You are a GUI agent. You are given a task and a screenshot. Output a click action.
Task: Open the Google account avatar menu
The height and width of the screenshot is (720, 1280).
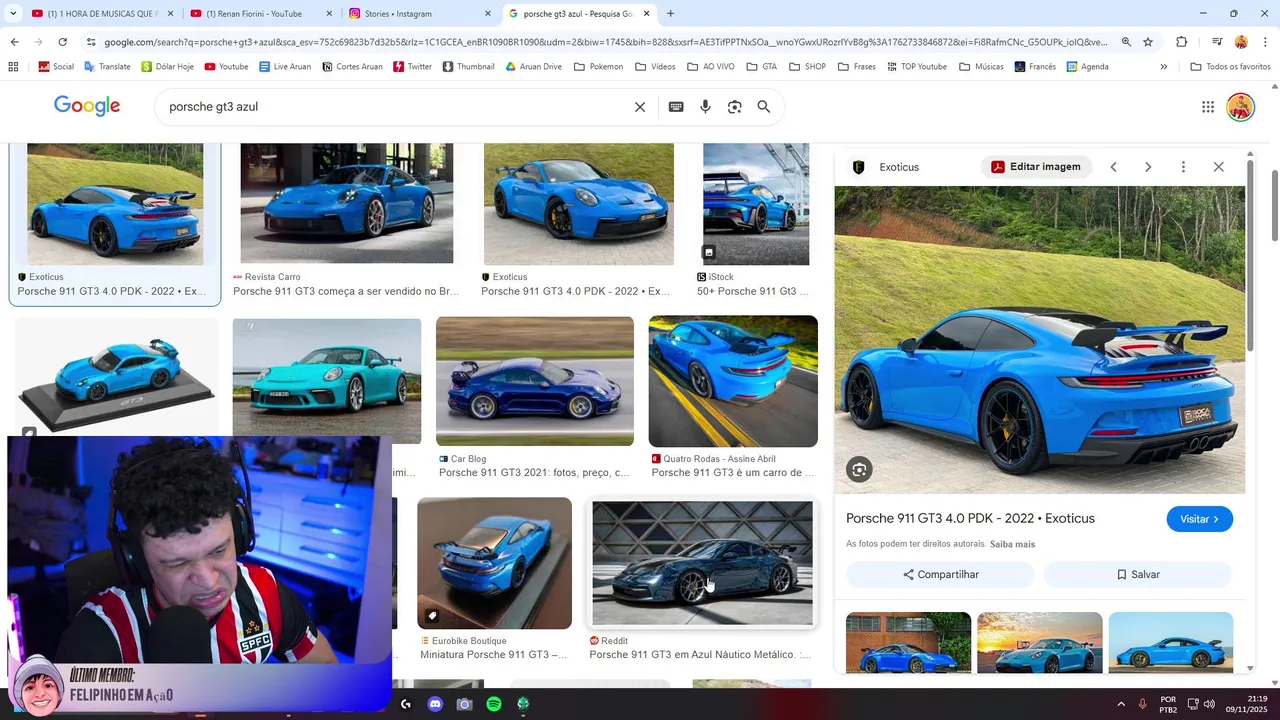tap(1240, 107)
